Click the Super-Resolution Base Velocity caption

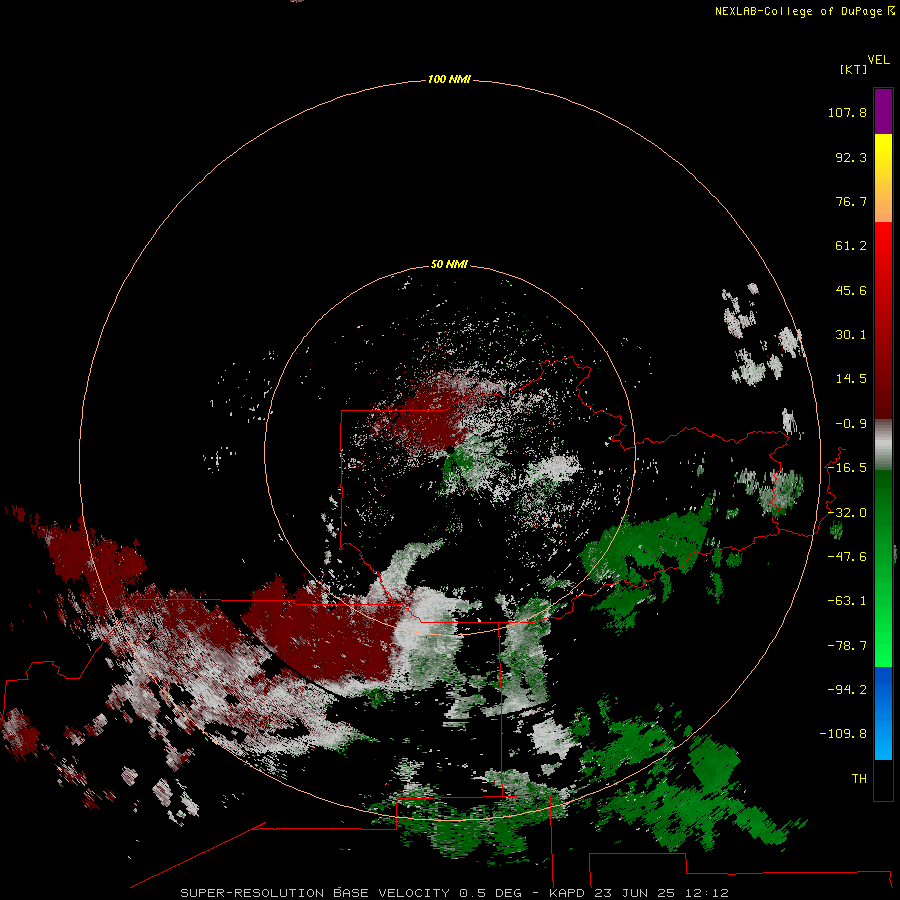pos(454,893)
